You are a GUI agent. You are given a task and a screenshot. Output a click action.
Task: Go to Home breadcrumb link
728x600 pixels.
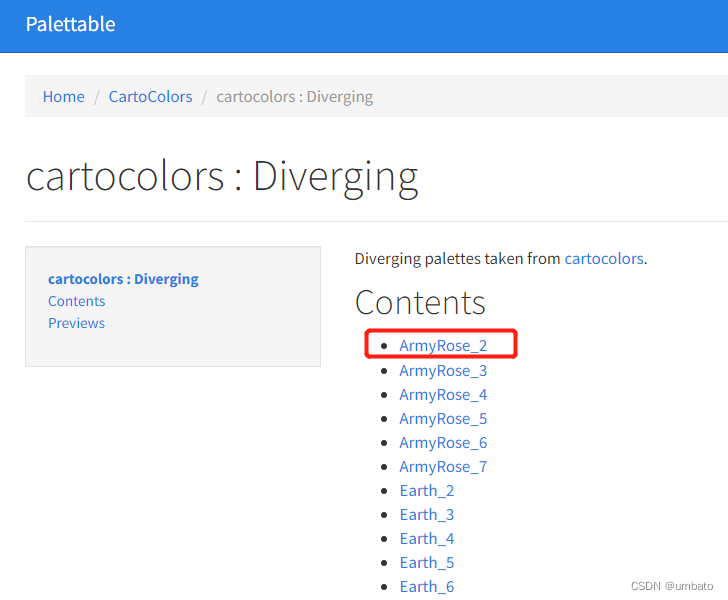click(x=64, y=97)
